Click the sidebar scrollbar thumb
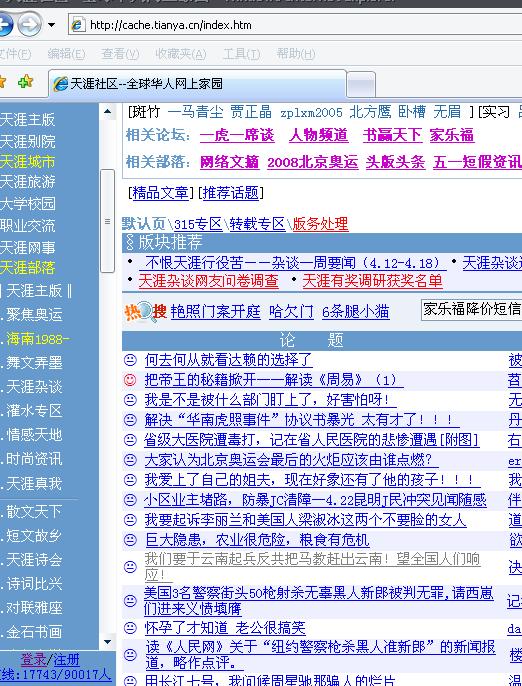522x686 pixels. pyautogui.click(x=107, y=221)
